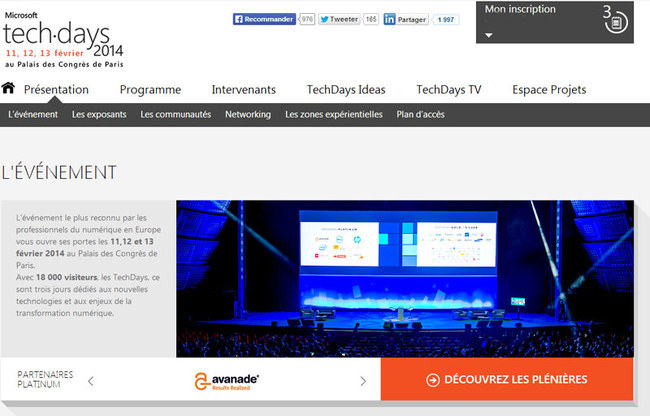
Task: Open the Programme menu
Action: tap(150, 89)
